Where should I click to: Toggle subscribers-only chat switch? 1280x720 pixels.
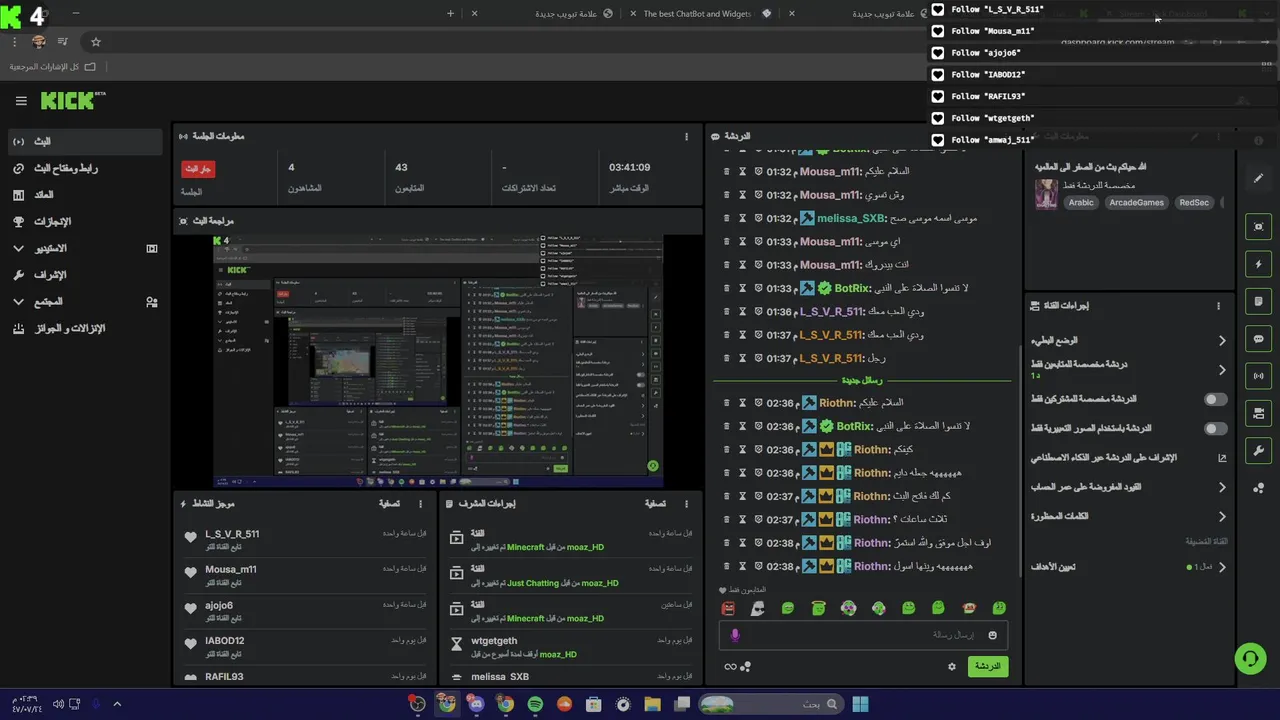point(1215,399)
